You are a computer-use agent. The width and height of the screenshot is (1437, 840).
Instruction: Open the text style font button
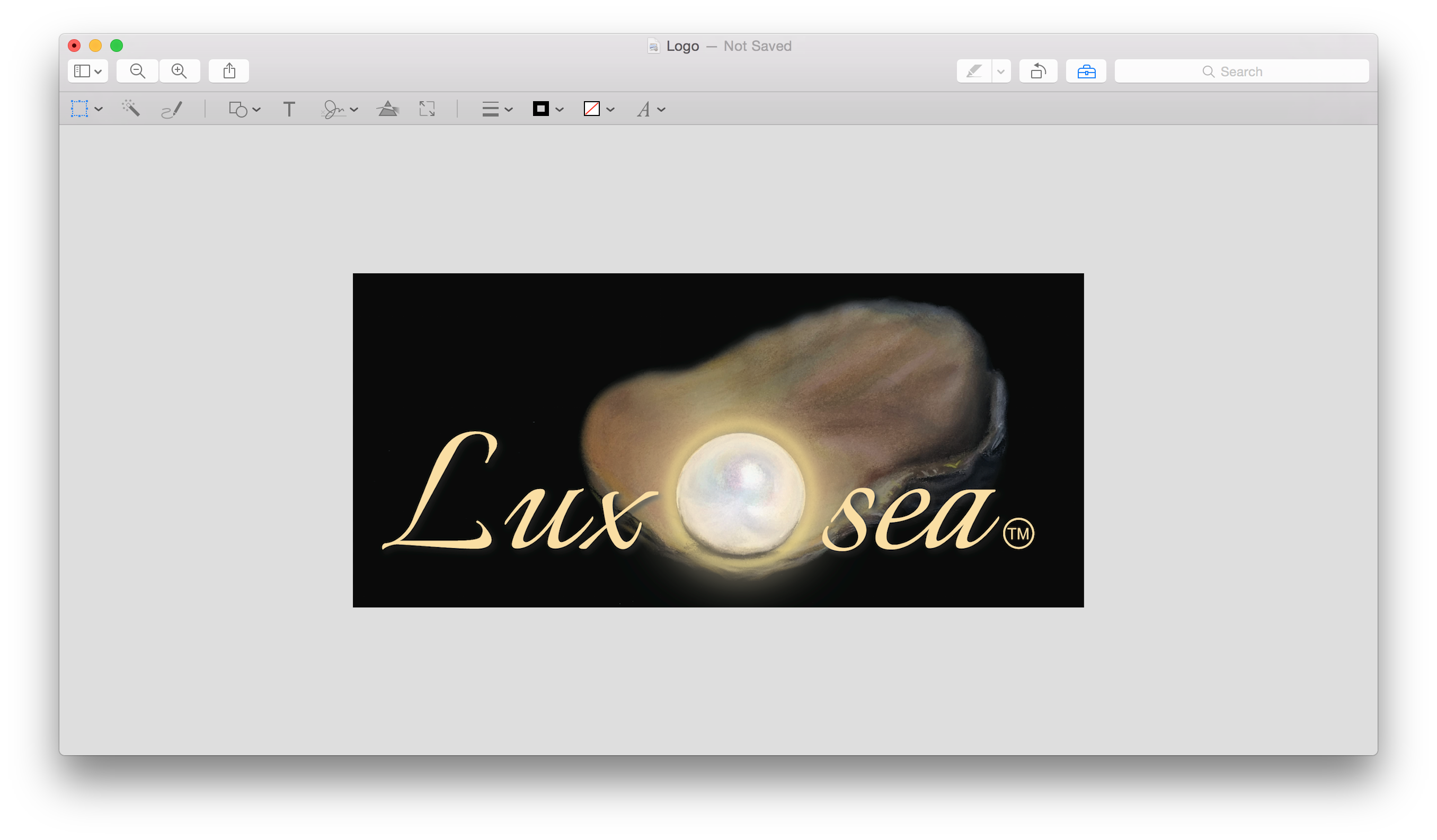coord(644,109)
